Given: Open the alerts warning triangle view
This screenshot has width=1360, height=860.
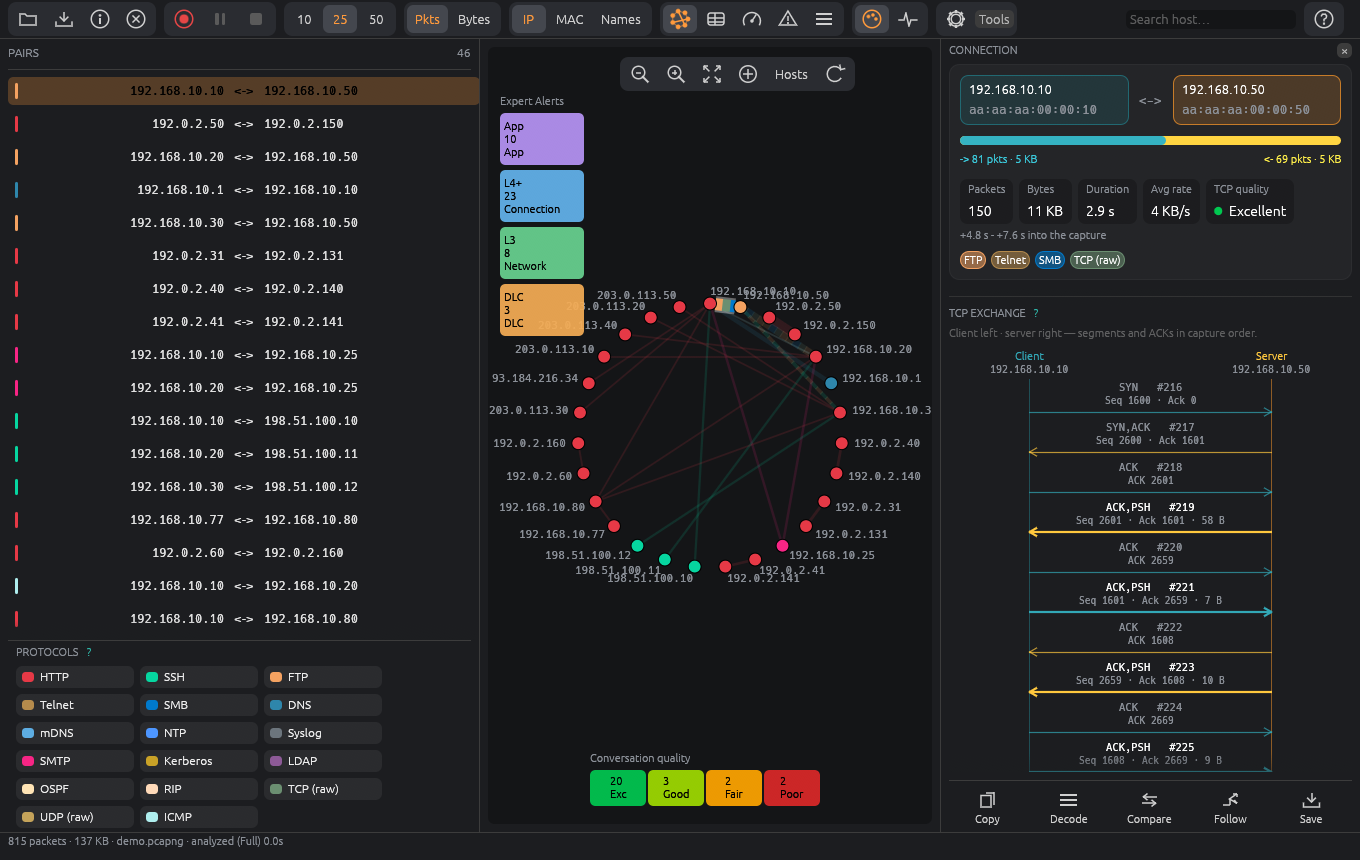Looking at the screenshot, I should [x=788, y=19].
